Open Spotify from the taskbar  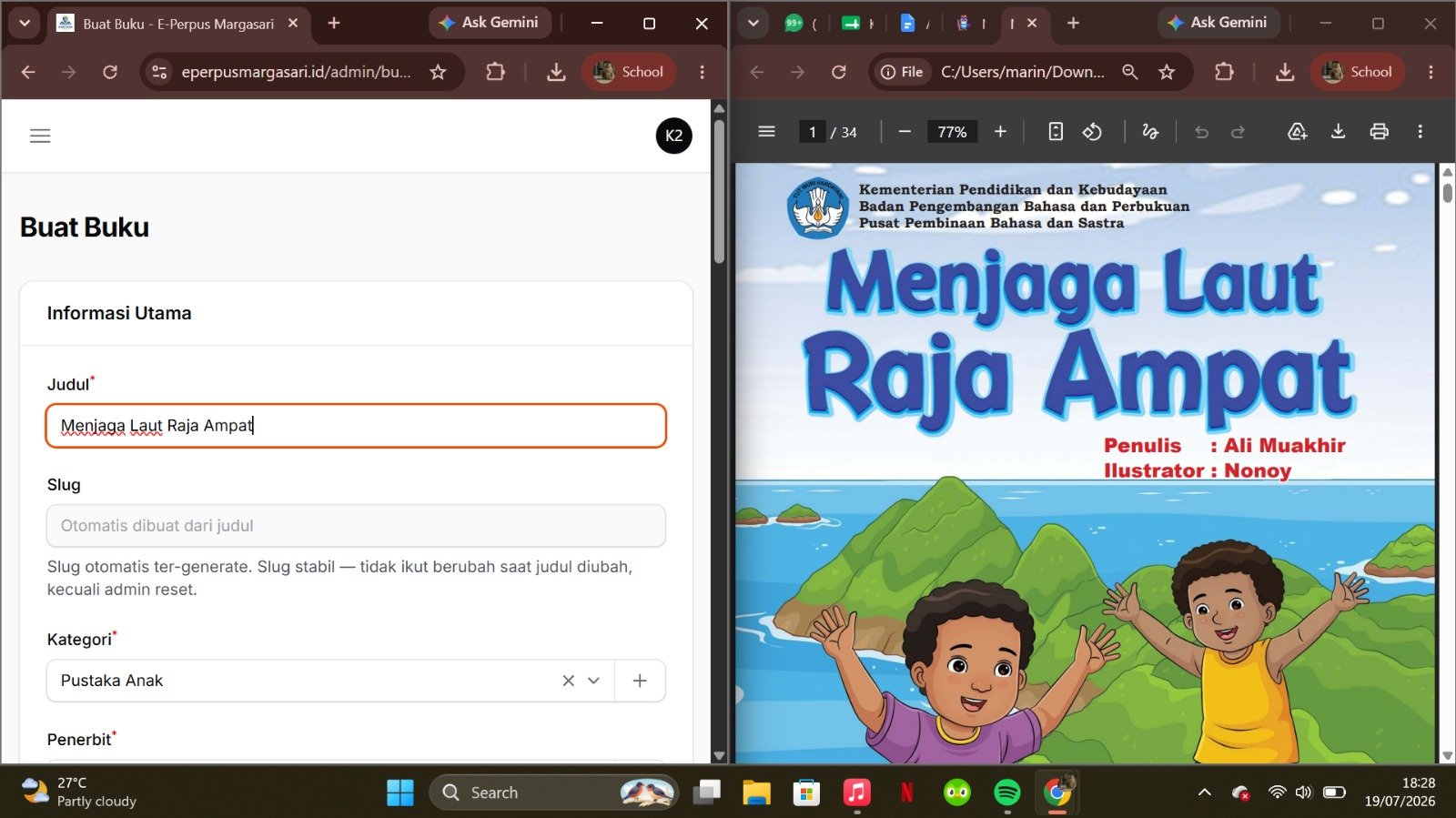point(1006,793)
